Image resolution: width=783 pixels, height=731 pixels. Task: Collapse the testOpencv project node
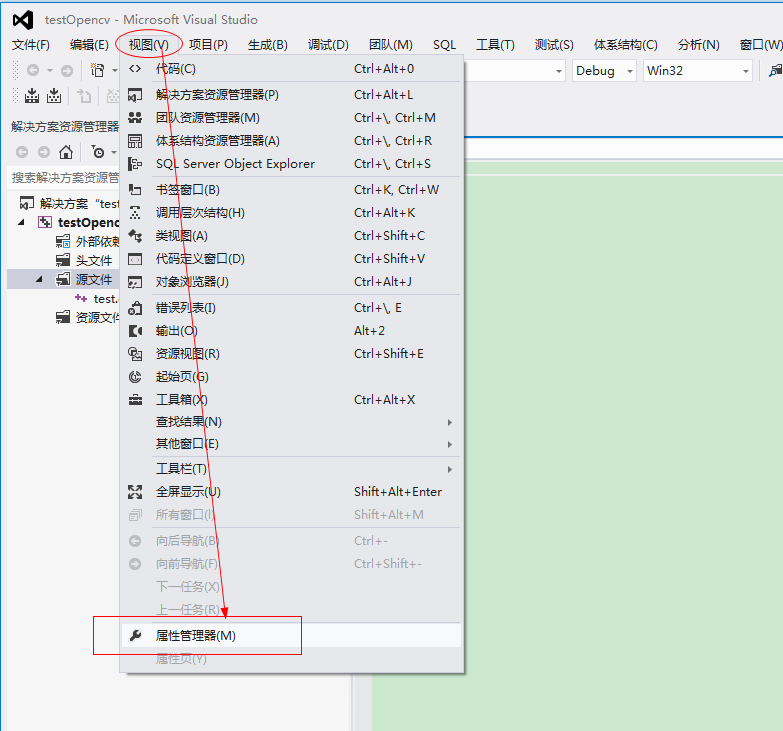[x=22, y=222]
